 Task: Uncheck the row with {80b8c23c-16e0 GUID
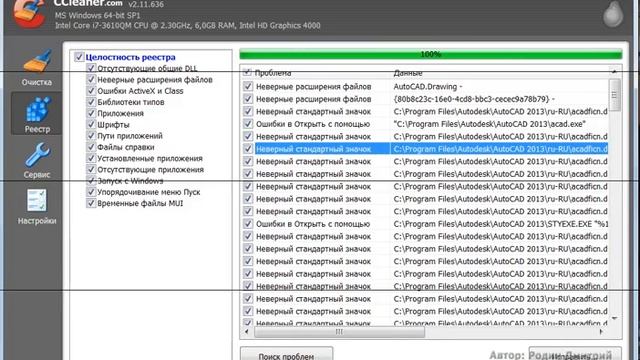[248, 99]
